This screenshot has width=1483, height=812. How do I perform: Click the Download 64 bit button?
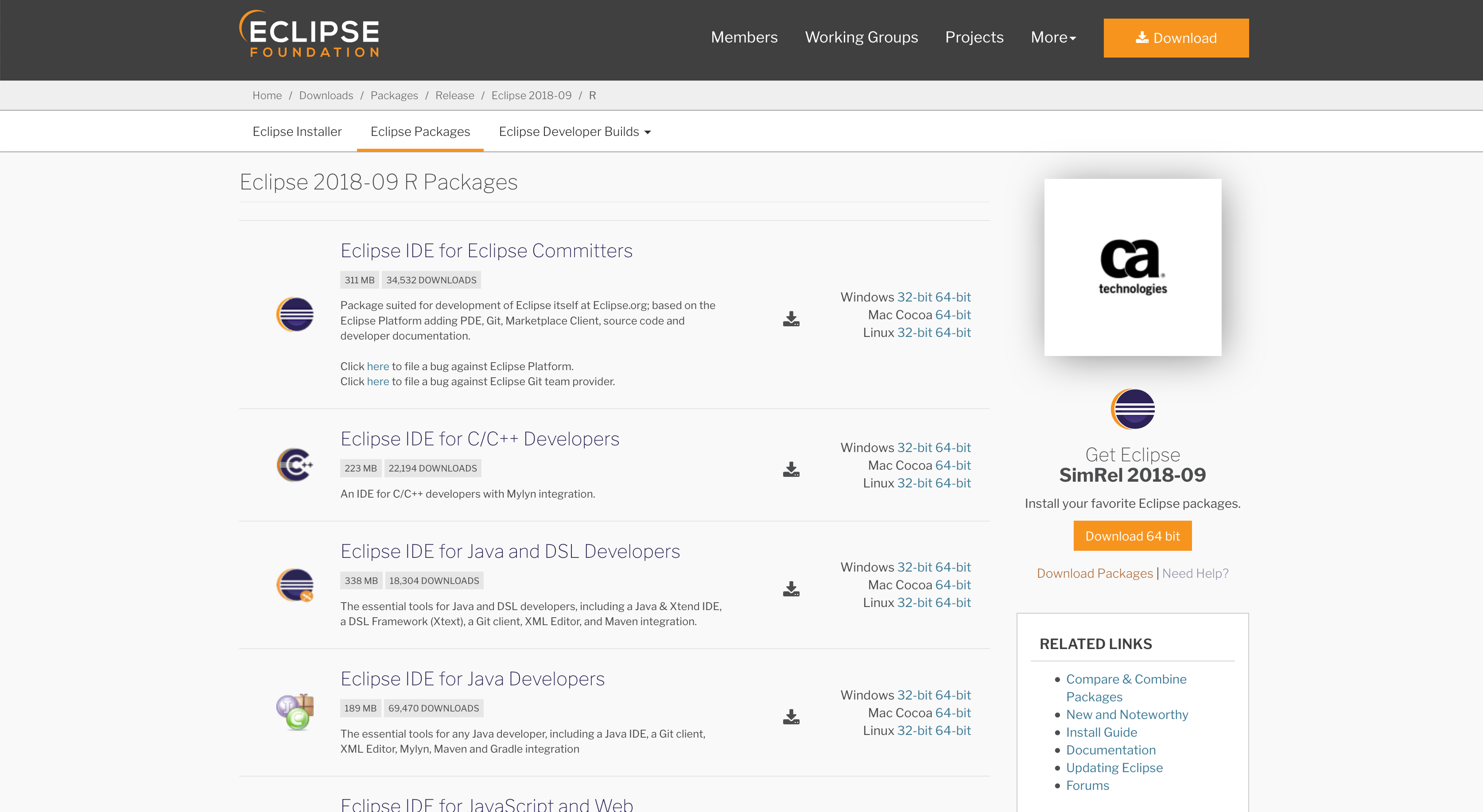coord(1132,536)
